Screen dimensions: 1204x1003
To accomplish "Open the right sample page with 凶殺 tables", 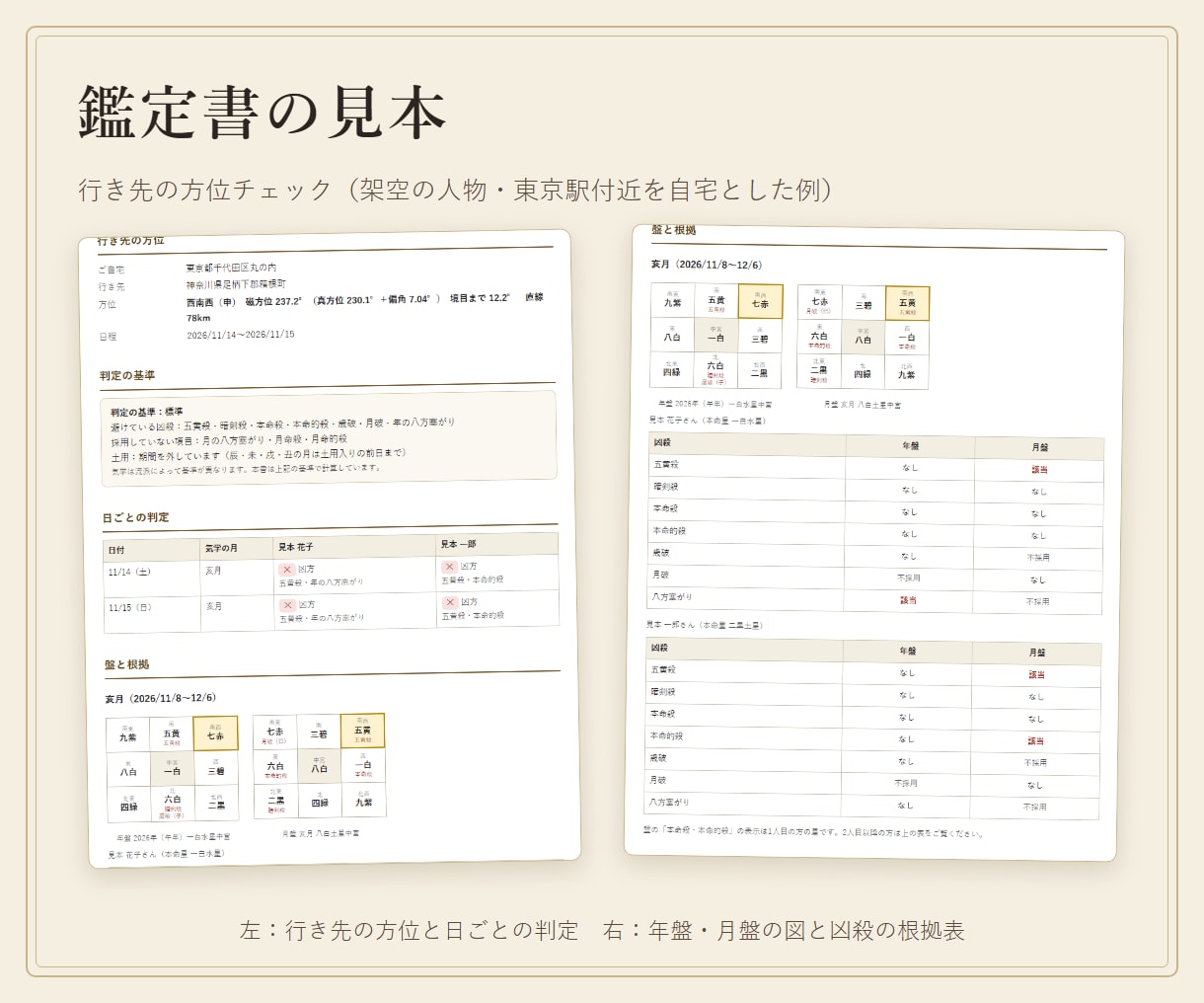I will click(874, 542).
